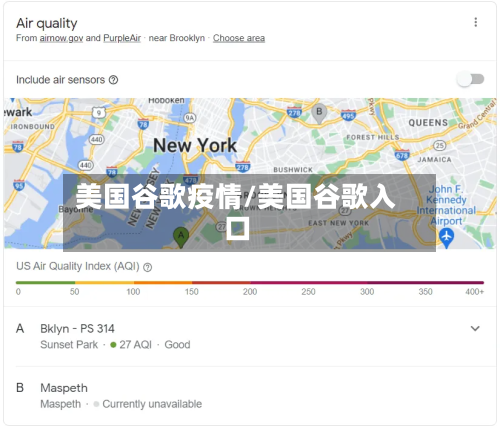Click the 27 AQI reading text
The height and width of the screenshot is (427, 500).
coord(135,345)
